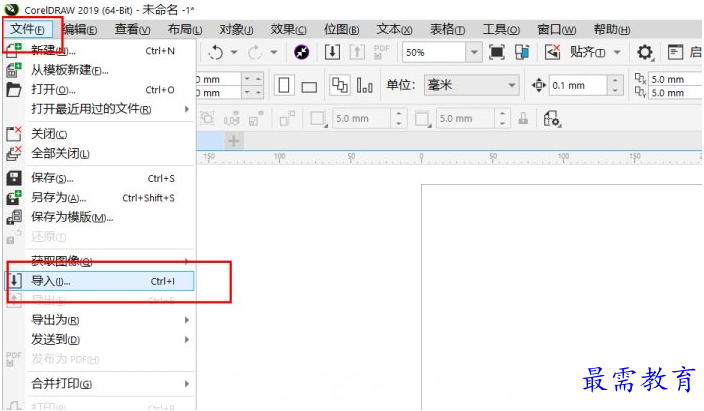Open the redo history dropdown arrow
The image size is (704, 411).
click(274, 53)
